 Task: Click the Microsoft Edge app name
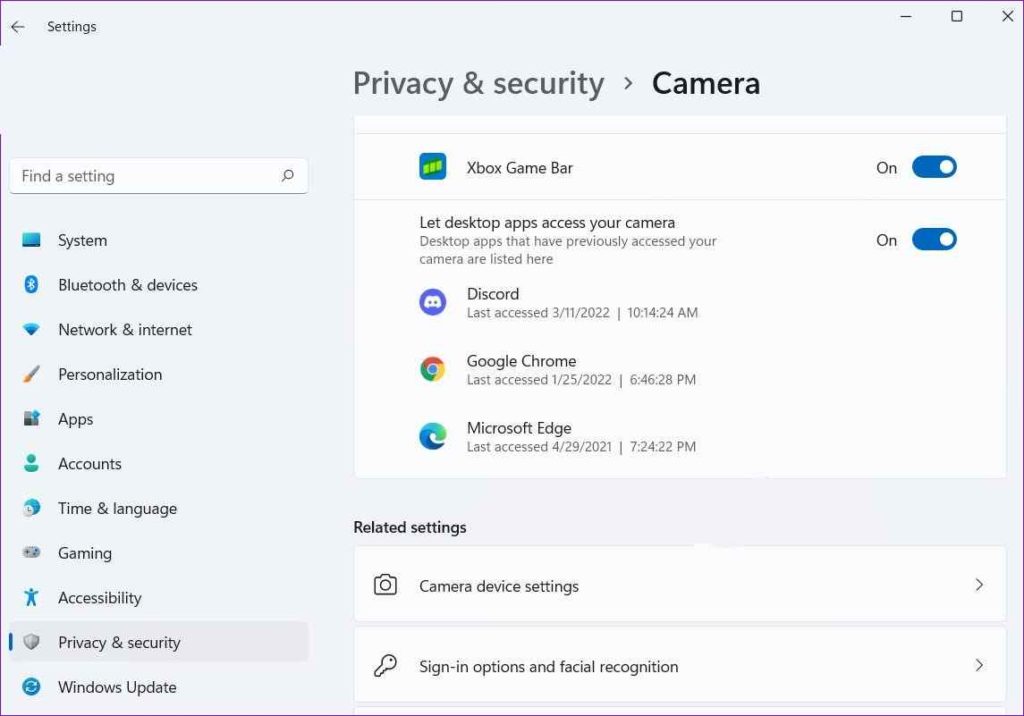[x=519, y=428]
